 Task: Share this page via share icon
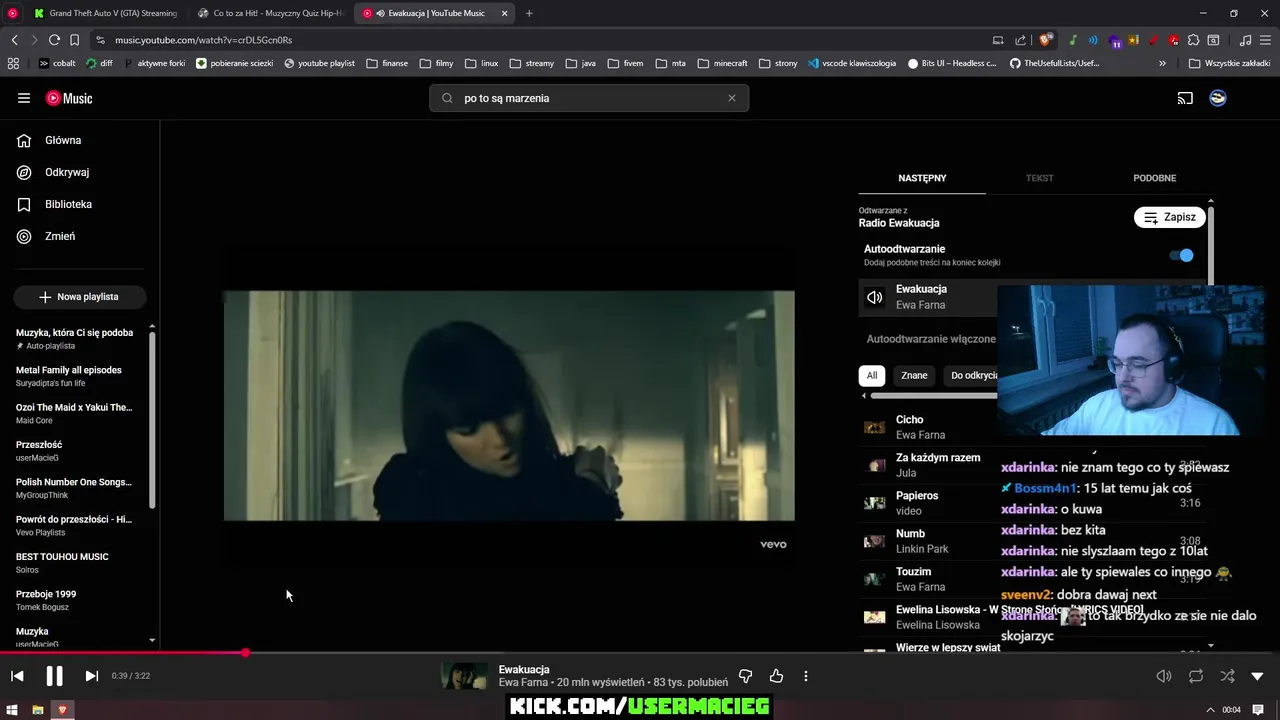coord(1020,40)
